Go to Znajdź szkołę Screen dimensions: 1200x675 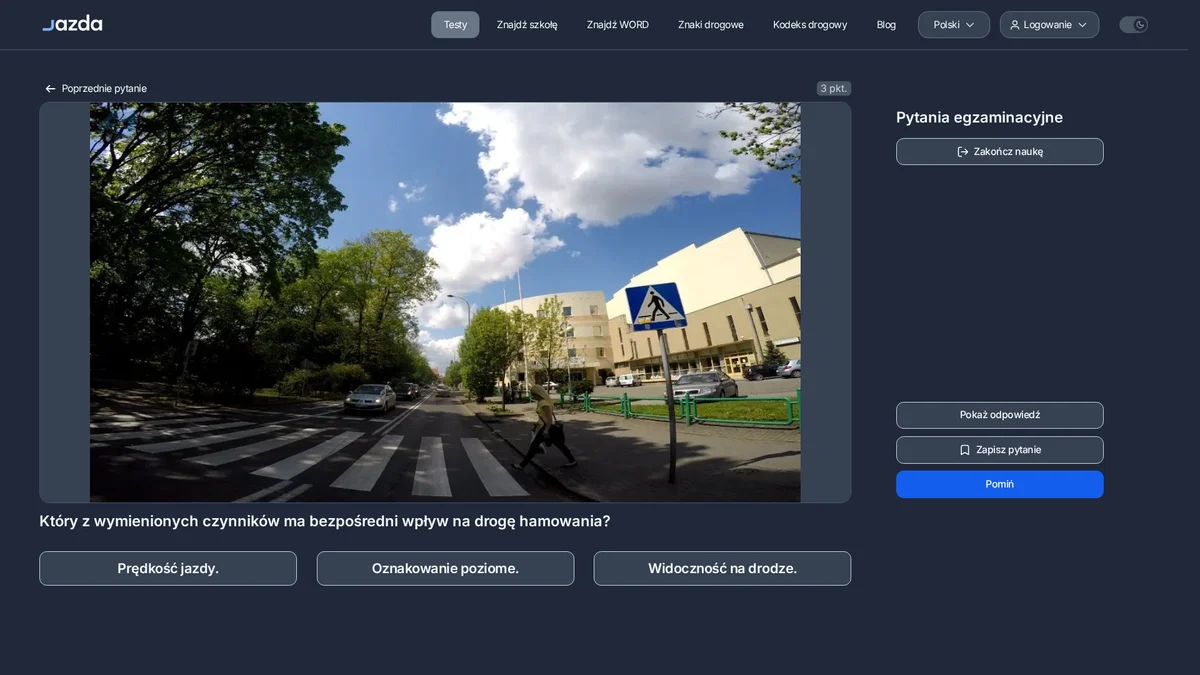coord(527,25)
